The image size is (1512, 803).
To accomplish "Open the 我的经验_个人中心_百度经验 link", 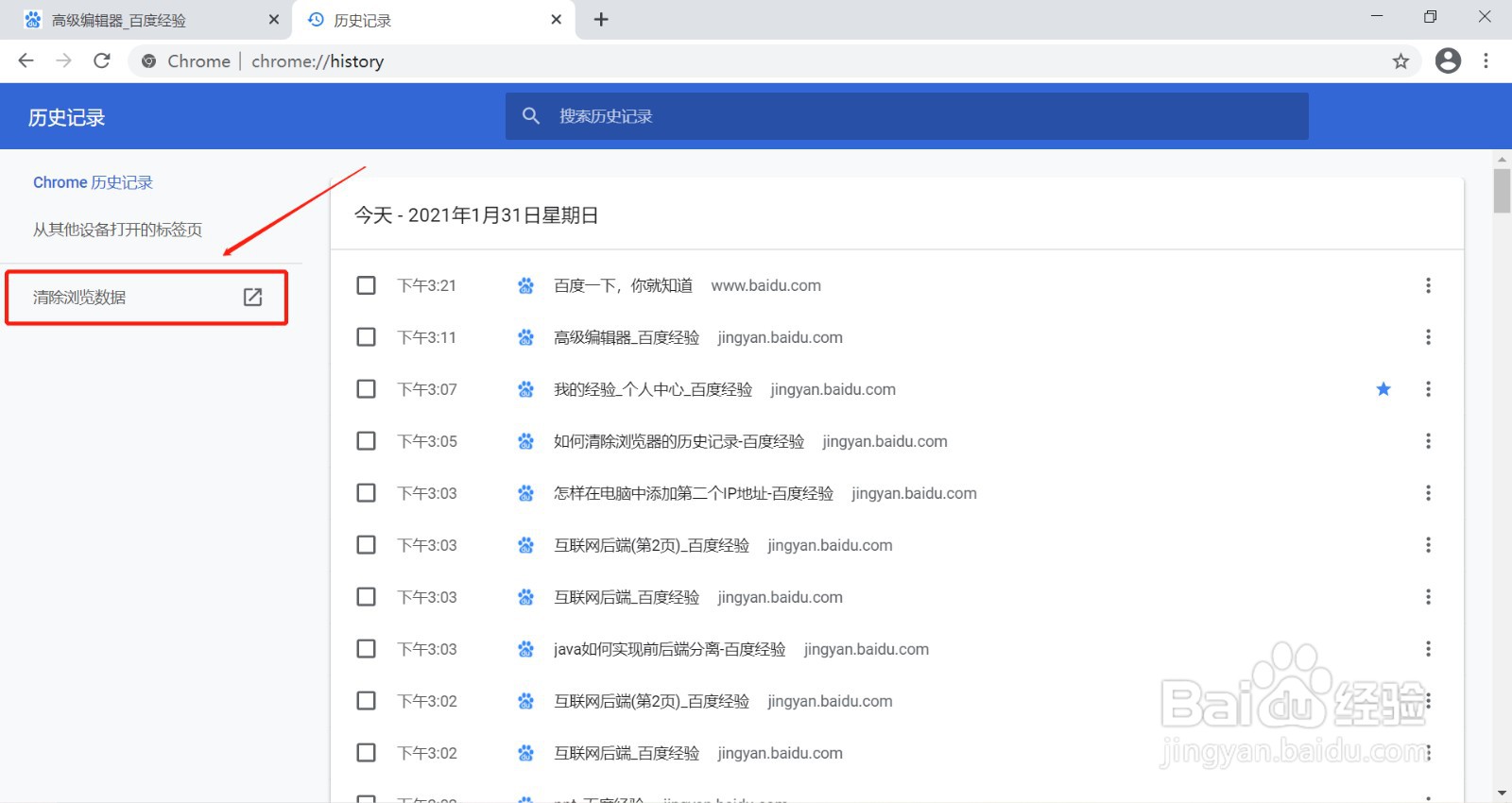I will (653, 389).
